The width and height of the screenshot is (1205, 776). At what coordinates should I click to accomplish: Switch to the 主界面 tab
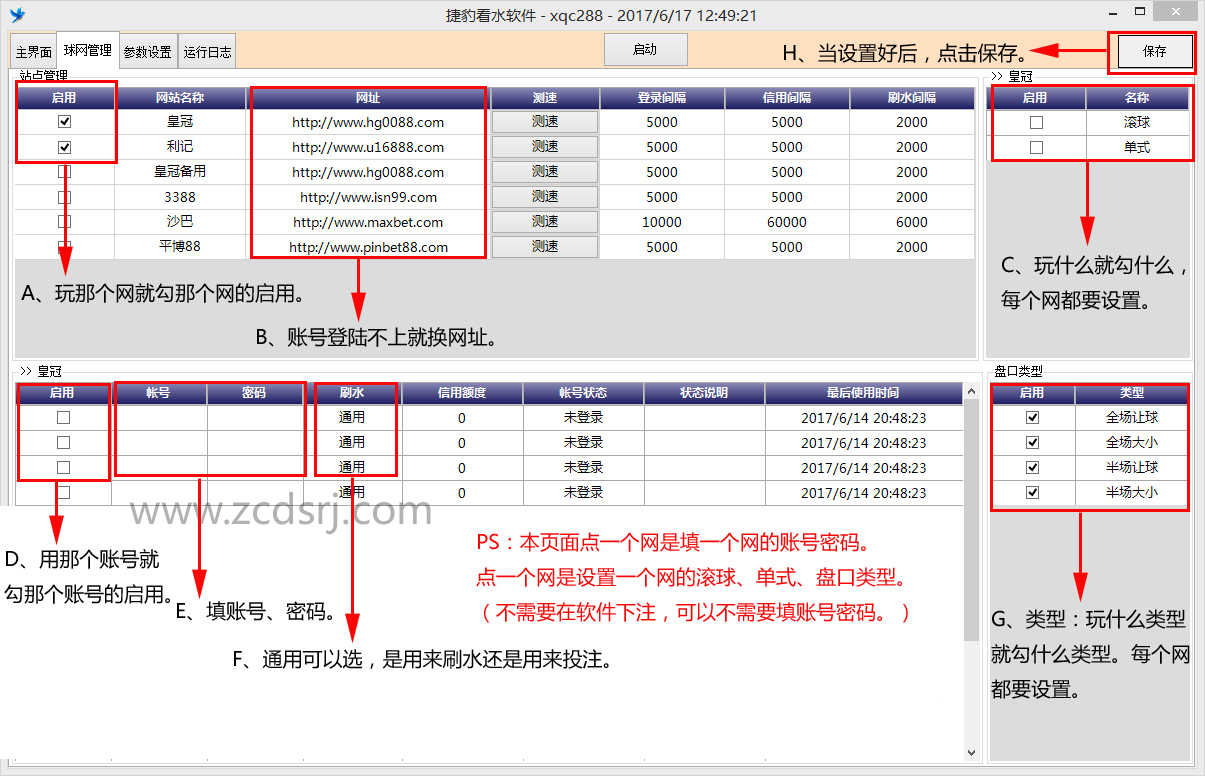33,52
